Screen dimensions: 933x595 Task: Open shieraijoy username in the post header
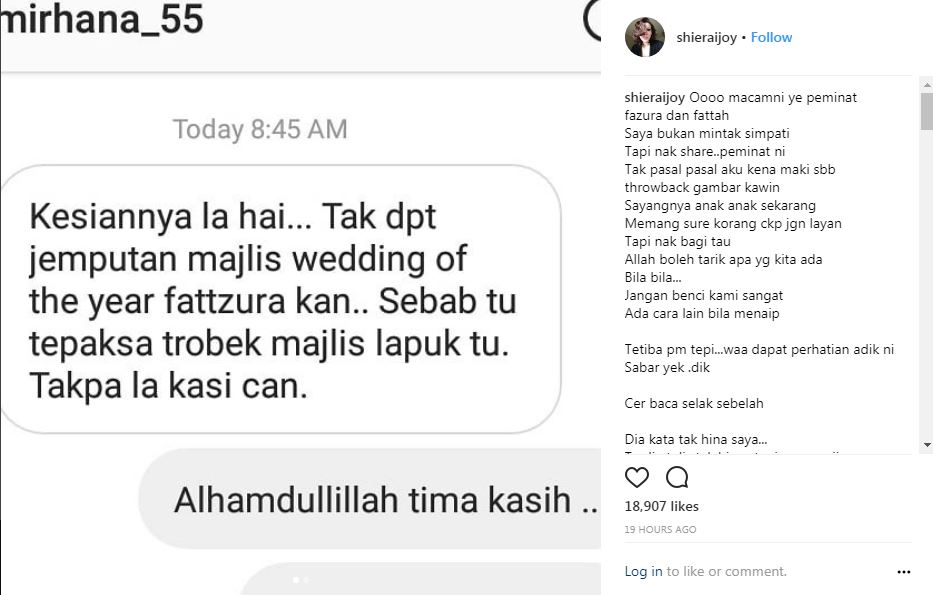tap(706, 37)
